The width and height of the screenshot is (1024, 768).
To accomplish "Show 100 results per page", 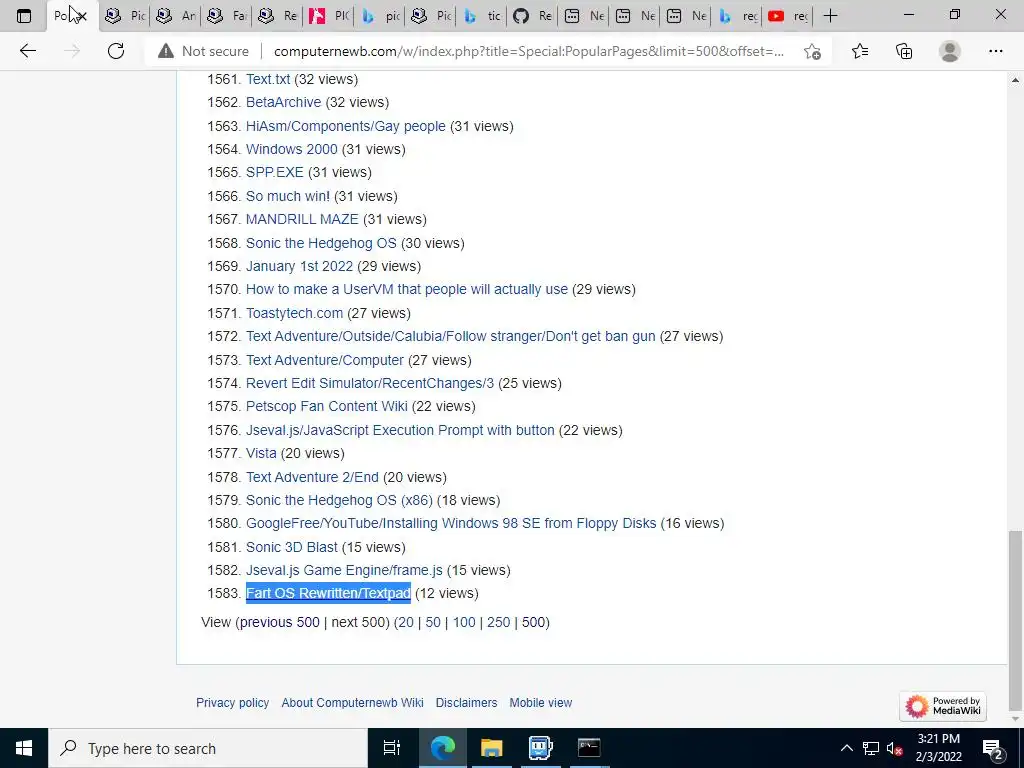I will pos(464,622).
